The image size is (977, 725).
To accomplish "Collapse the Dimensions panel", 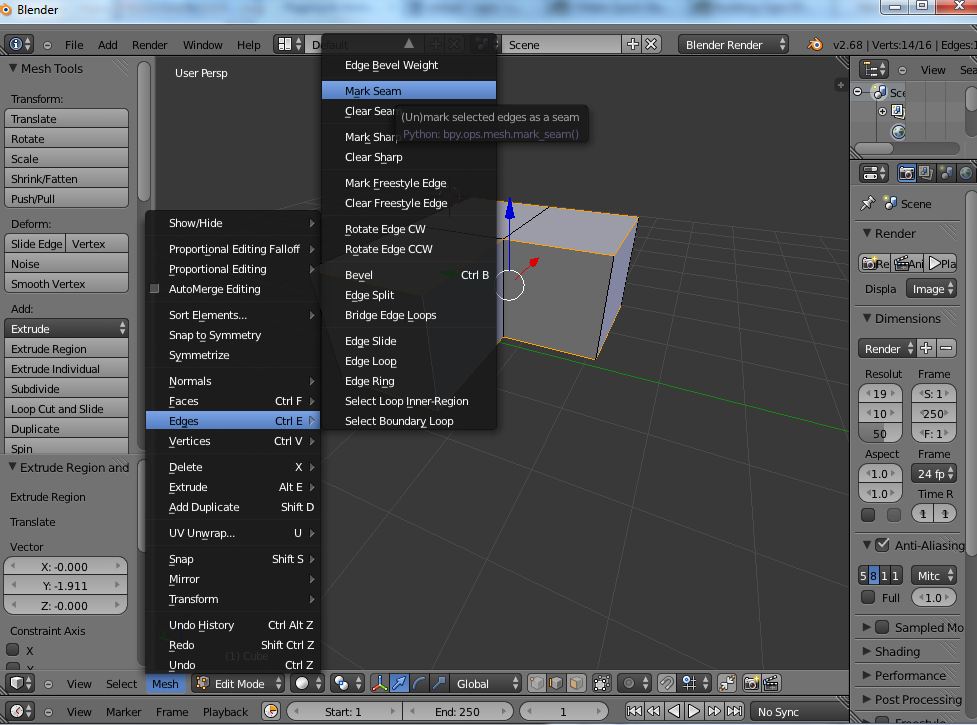I will 867,318.
